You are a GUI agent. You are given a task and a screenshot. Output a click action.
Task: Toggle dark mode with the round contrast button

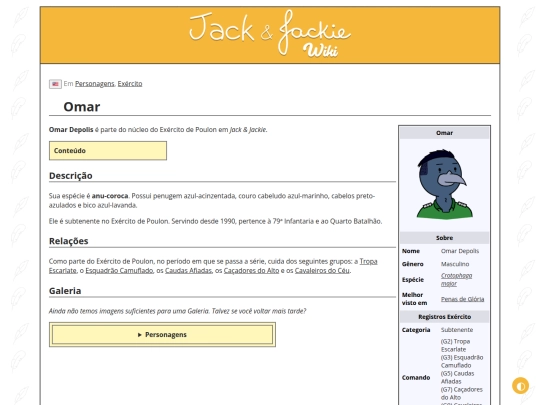pyautogui.click(x=520, y=385)
